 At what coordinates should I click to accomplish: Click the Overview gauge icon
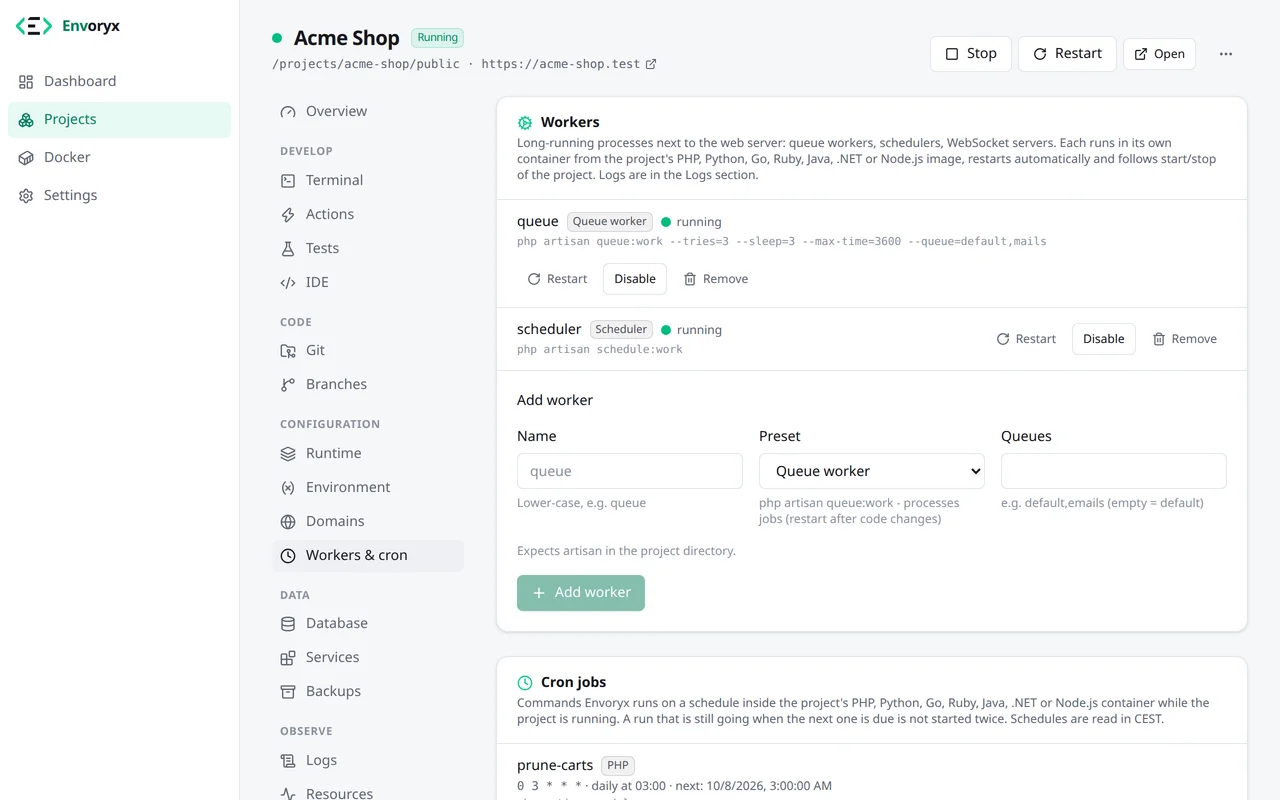coord(288,112)
